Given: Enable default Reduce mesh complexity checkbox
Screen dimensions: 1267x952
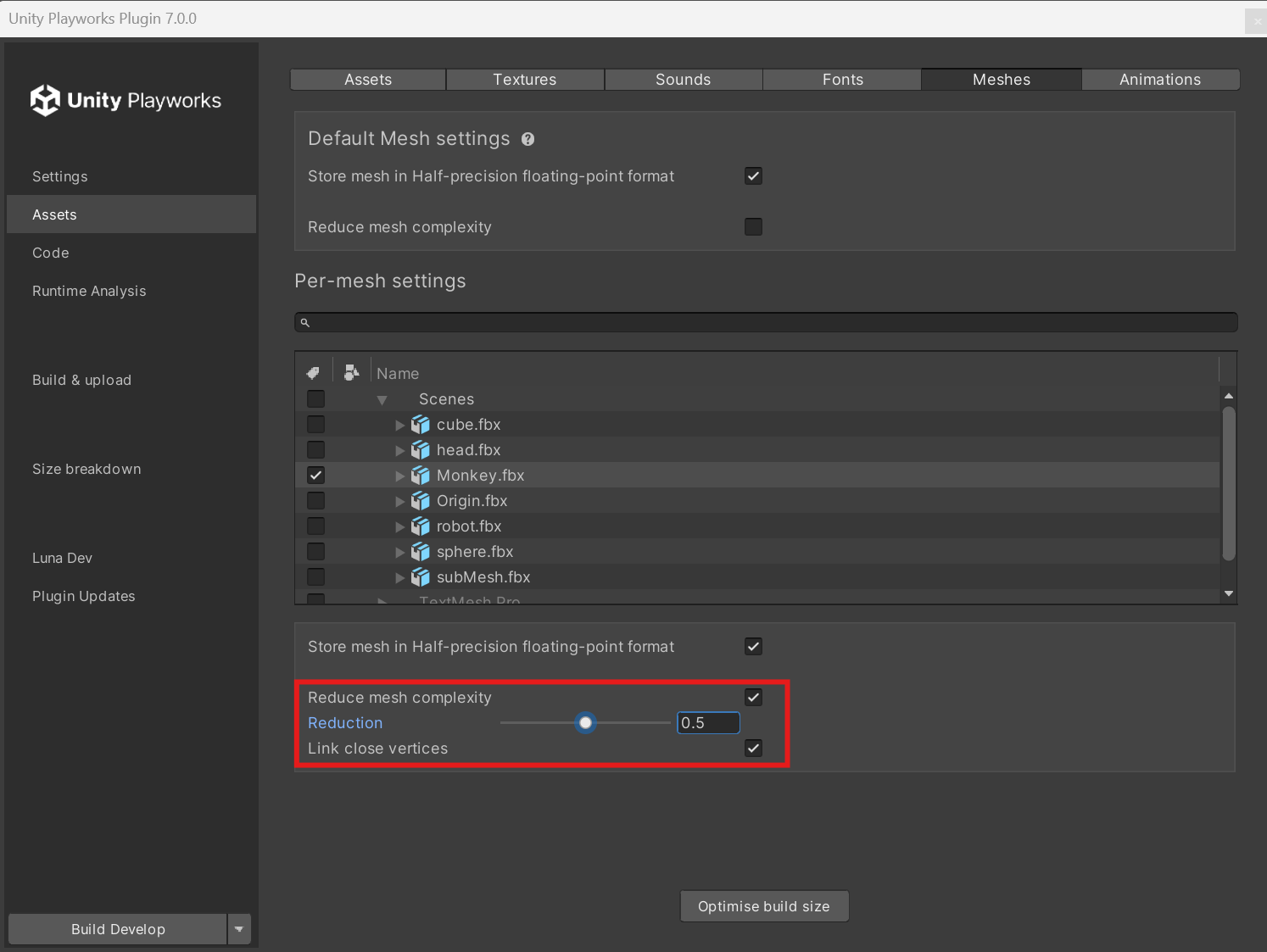Looking at the screenshot, I should pos(753,227).
